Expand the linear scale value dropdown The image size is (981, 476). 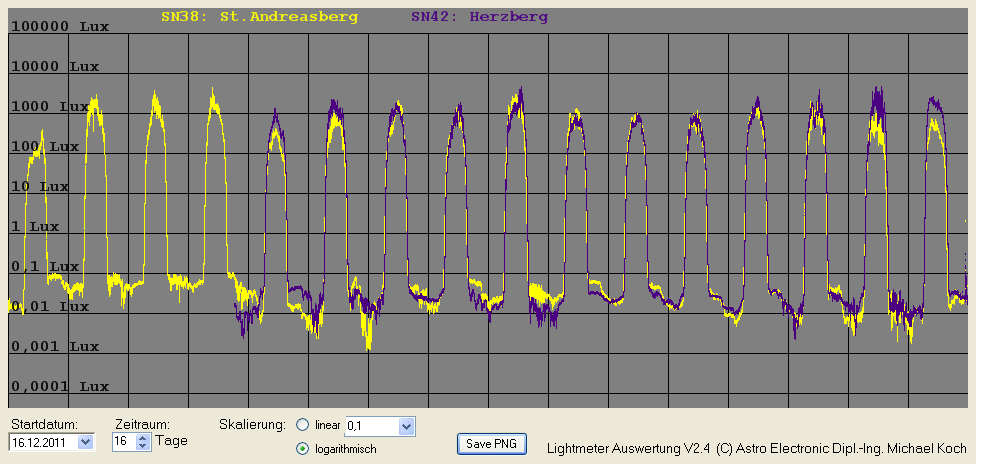coord(405,426)
